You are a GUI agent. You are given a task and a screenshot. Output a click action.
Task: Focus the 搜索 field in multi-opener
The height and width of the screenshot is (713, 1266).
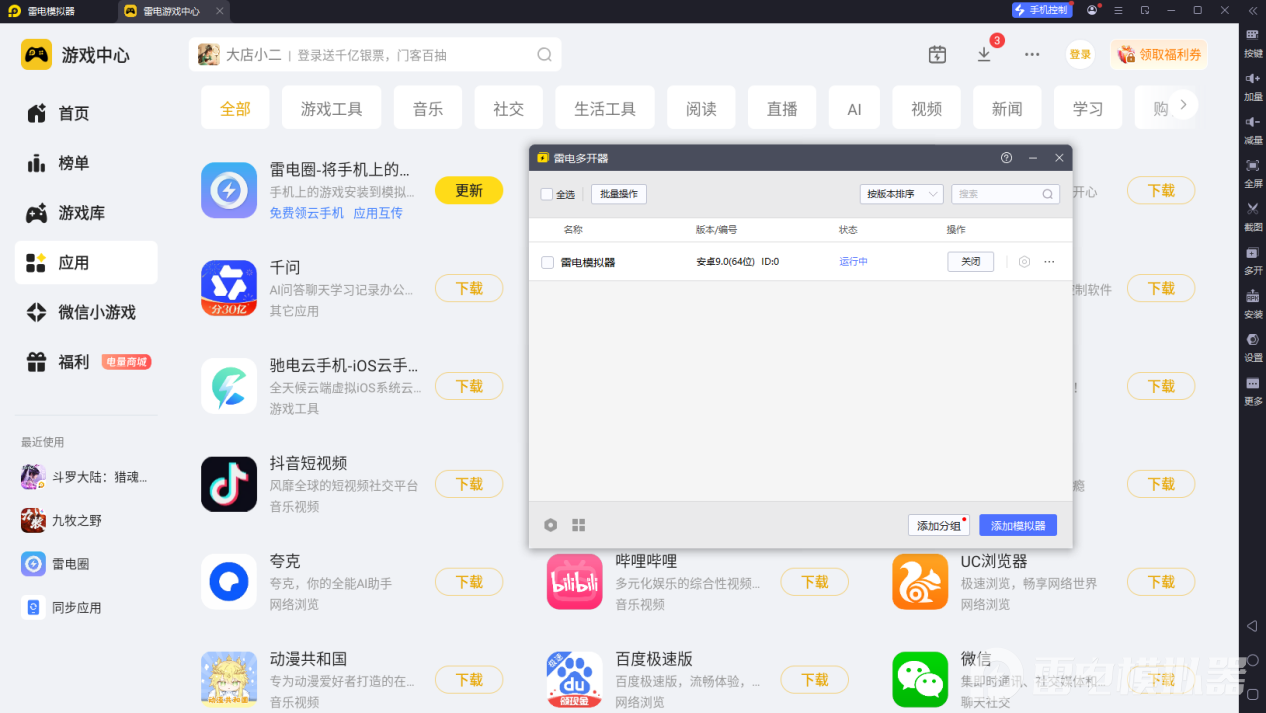(1005, 194)
